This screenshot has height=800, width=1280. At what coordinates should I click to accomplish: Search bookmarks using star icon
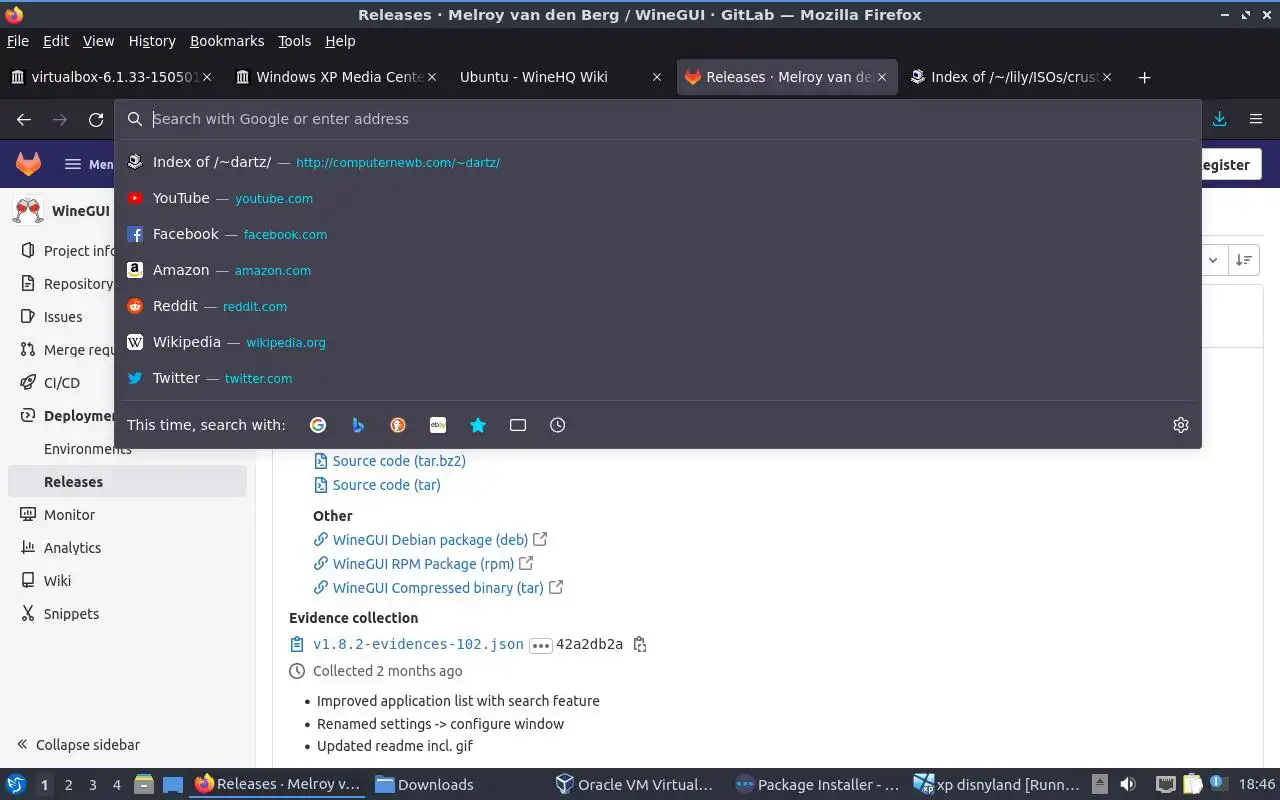click(478, 425)
